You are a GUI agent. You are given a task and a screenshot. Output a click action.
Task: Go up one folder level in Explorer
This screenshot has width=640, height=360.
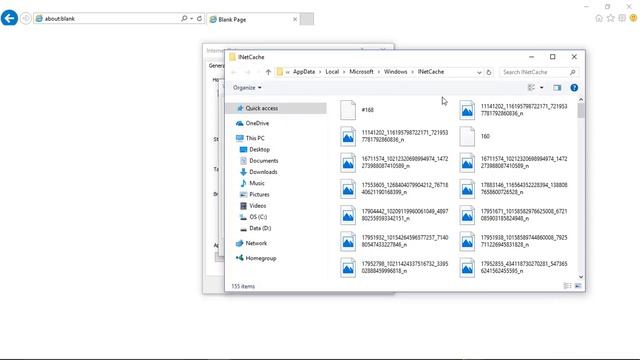coord(268,72)
